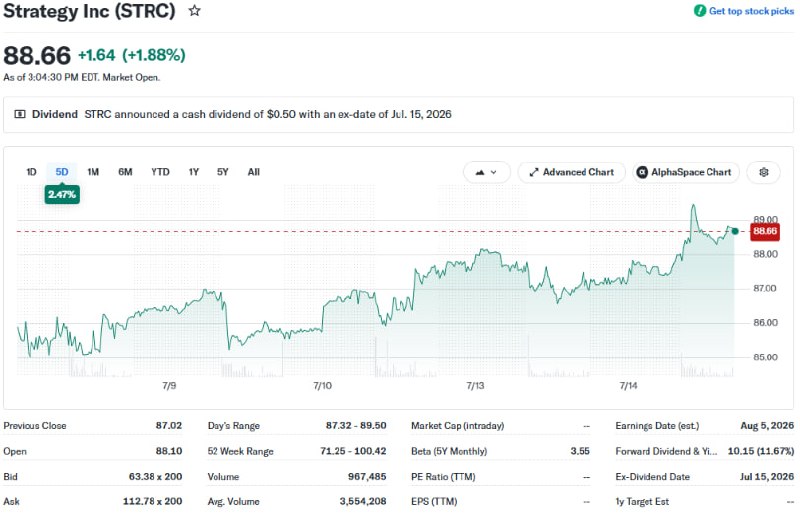Click the Bid value 63.38 x 200
The width and height of the screenshot is (800, 519).
point(155,477)
